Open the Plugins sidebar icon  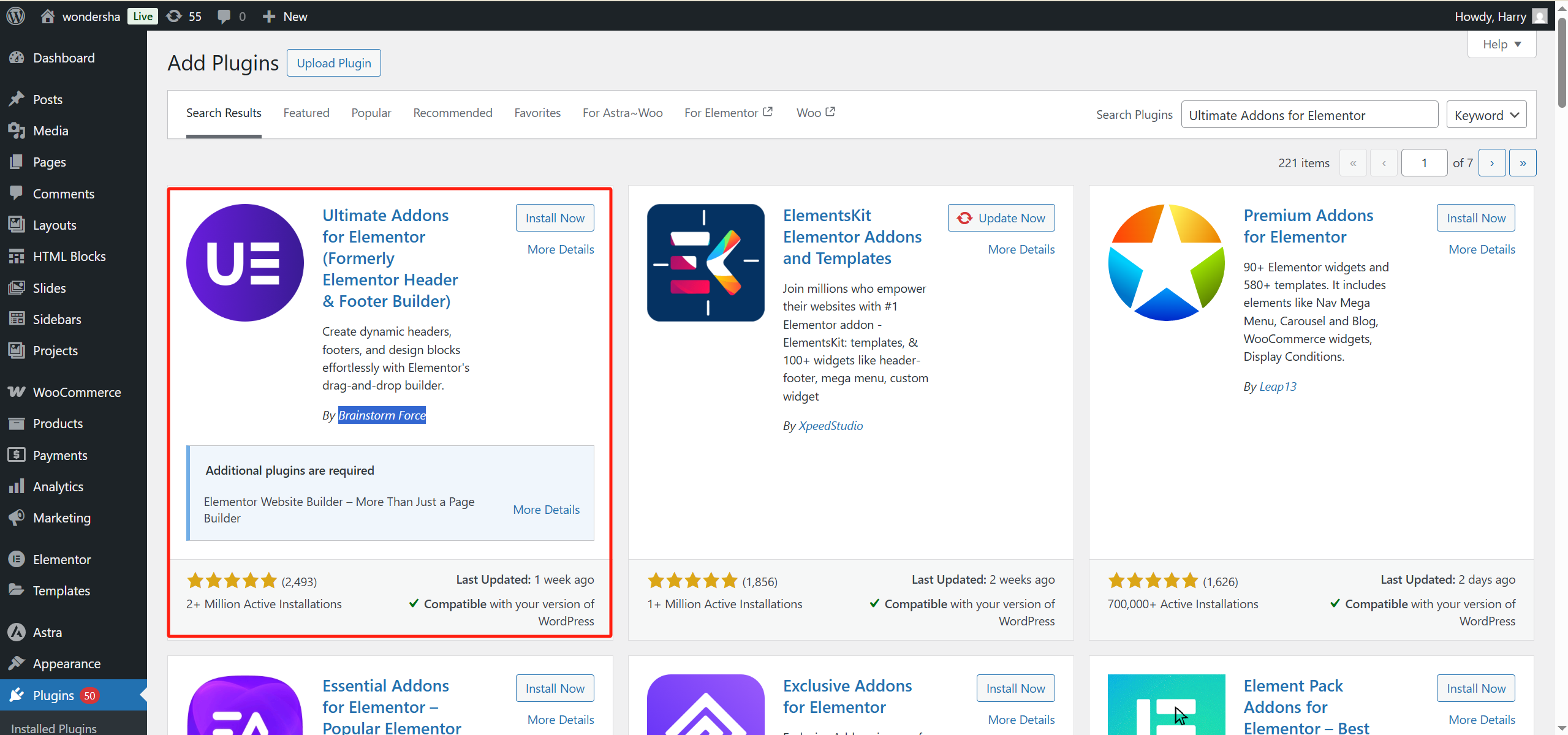[x=17, y=695]
